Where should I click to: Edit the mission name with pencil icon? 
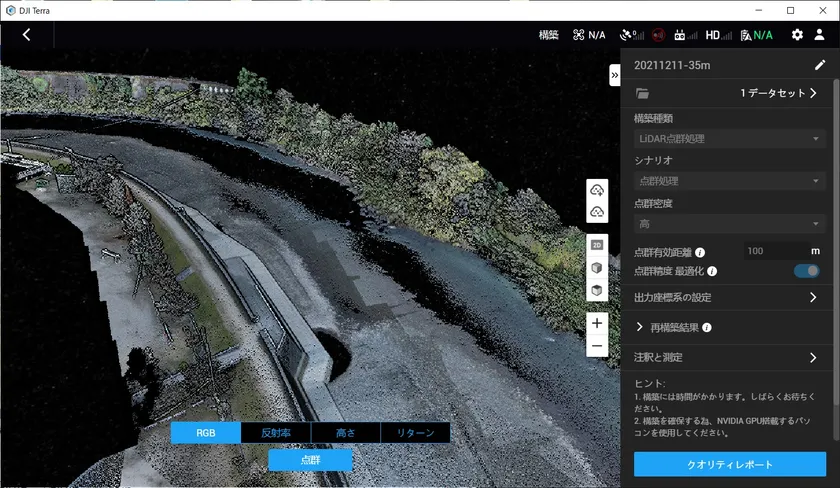coord(820,65)
